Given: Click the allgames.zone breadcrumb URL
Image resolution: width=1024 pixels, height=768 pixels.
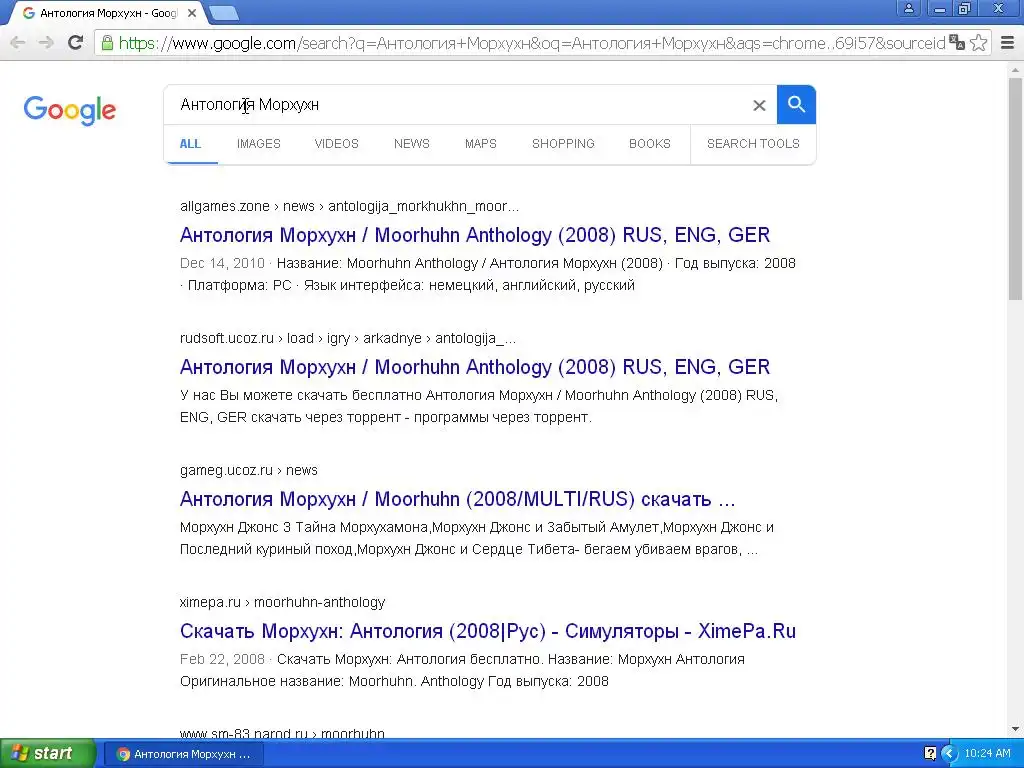Looking at the screenshot, I should (x=349, y=206).
